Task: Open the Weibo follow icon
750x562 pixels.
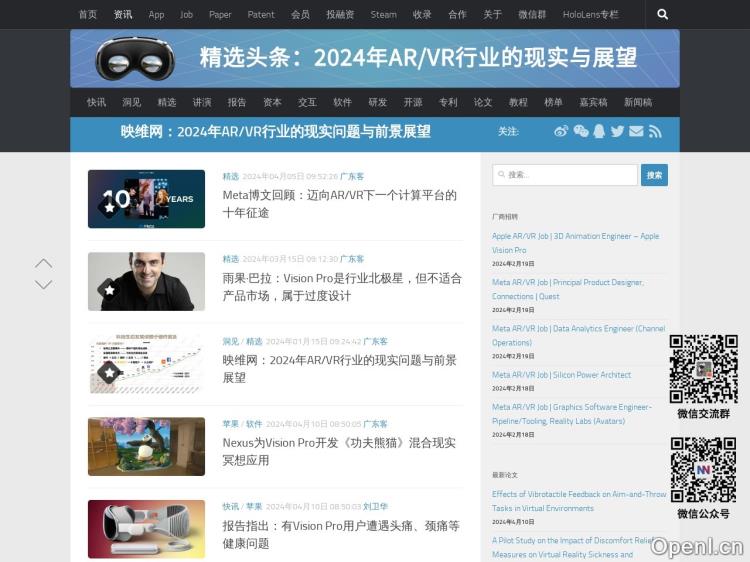Action: pos(561,131)
